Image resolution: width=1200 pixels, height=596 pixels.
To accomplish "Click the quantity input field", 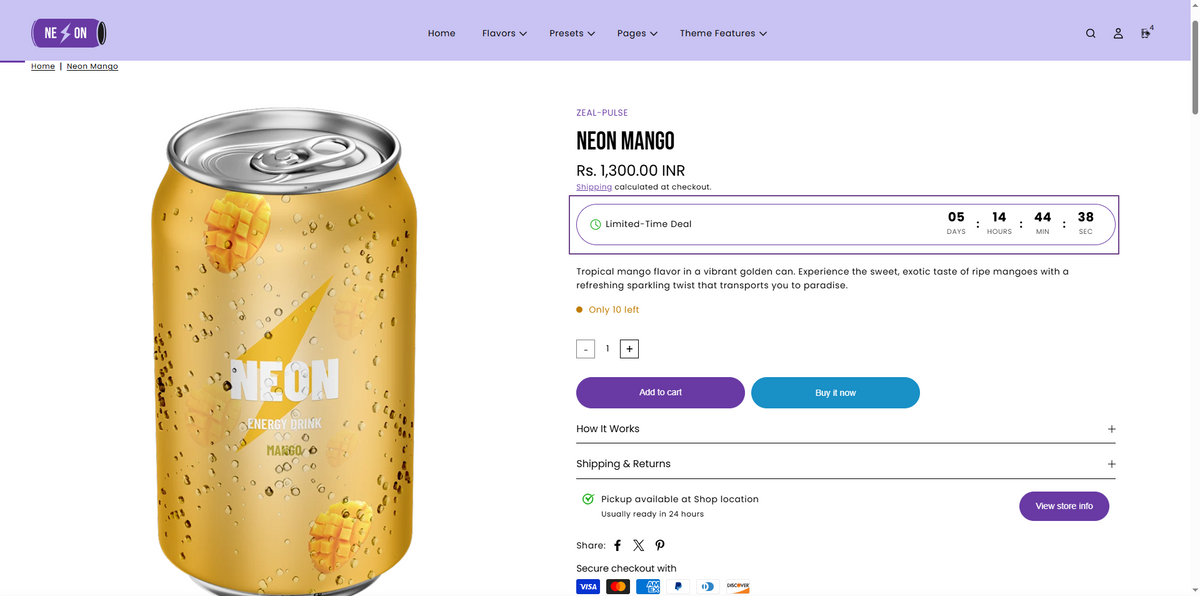I will (x=607, y=349).
